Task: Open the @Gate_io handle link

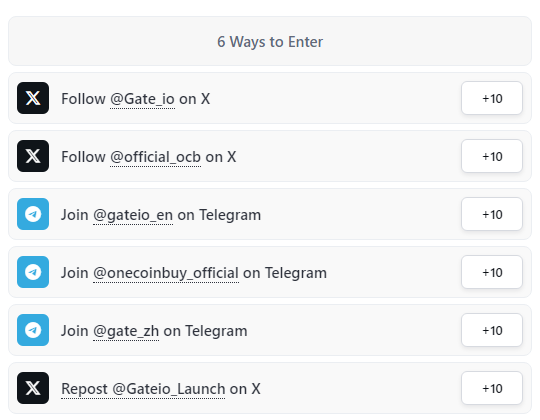Action: 142,99
